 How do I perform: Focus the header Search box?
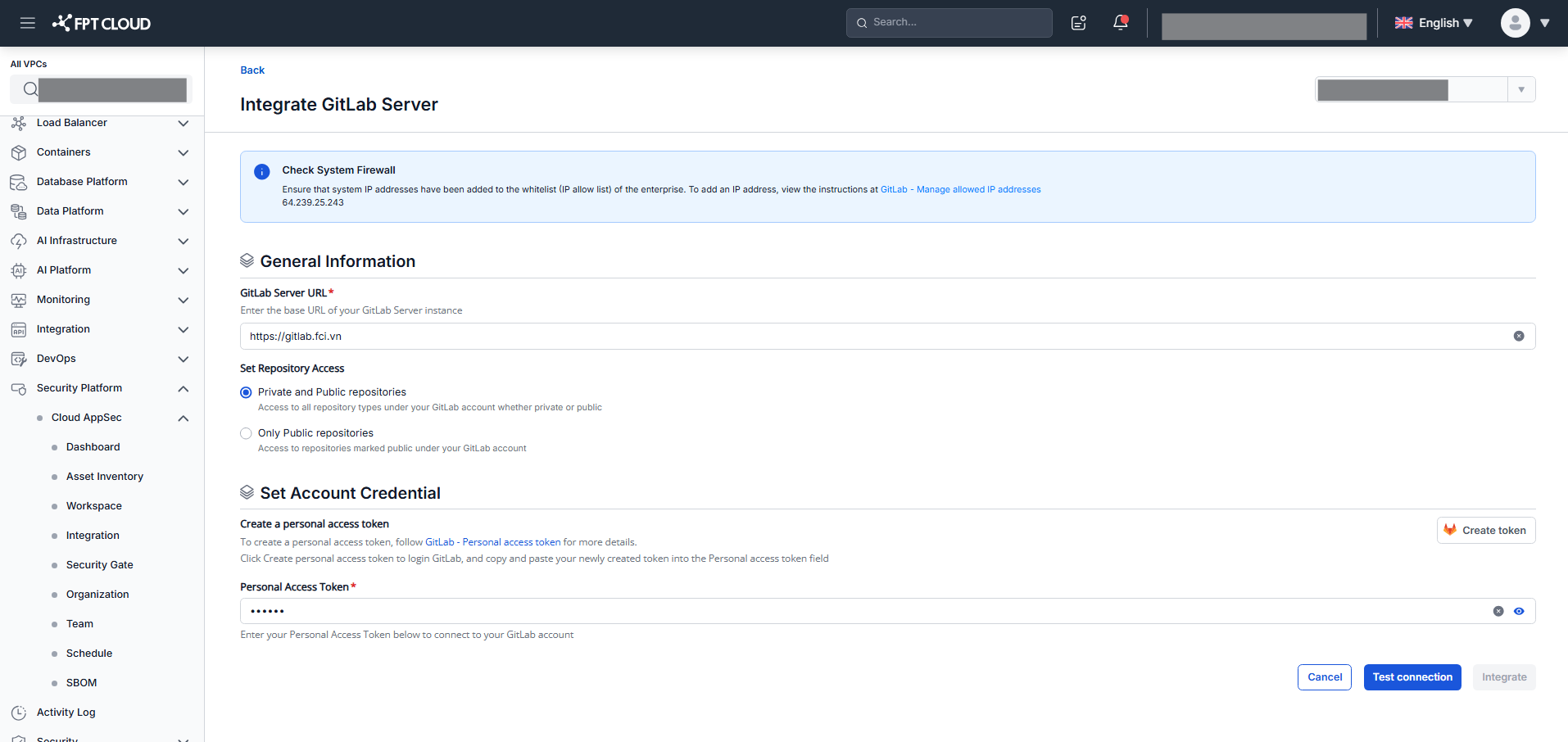949,23
